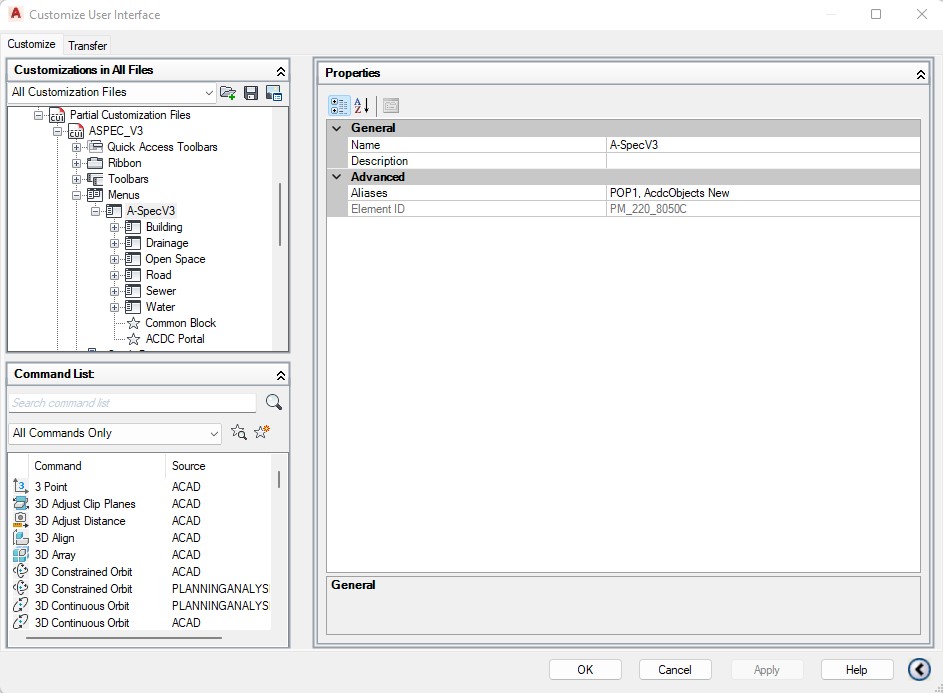Click the Source column header
Viewport: 943px width, 693px height.
218,466
